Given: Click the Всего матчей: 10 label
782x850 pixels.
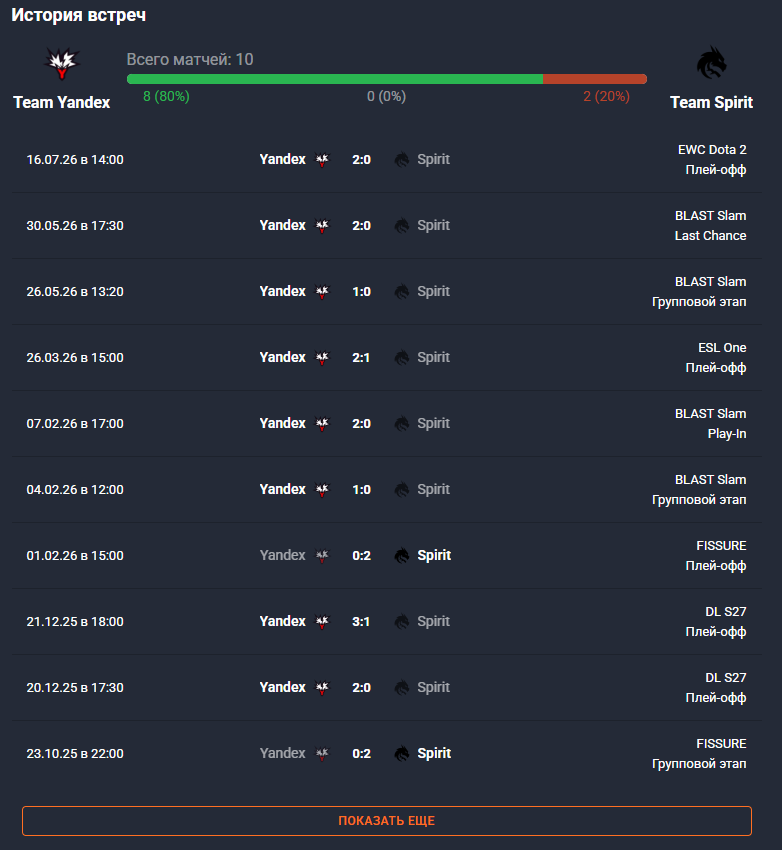Looking at the screenshot, I should pyautogui.click(x=190, y=60).
